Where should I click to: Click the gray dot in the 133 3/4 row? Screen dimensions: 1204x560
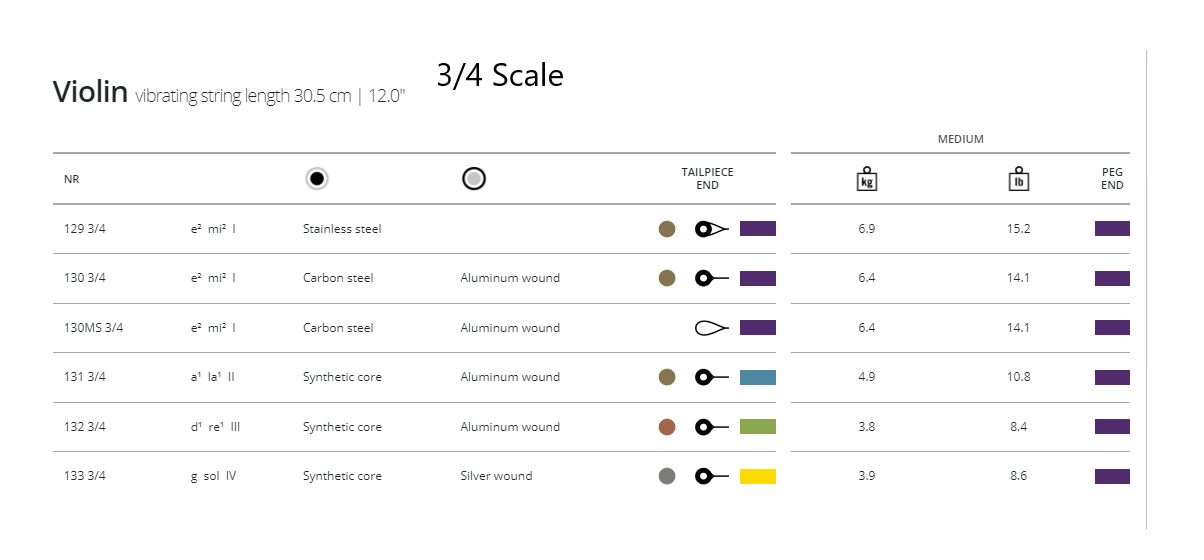point(667,476)
